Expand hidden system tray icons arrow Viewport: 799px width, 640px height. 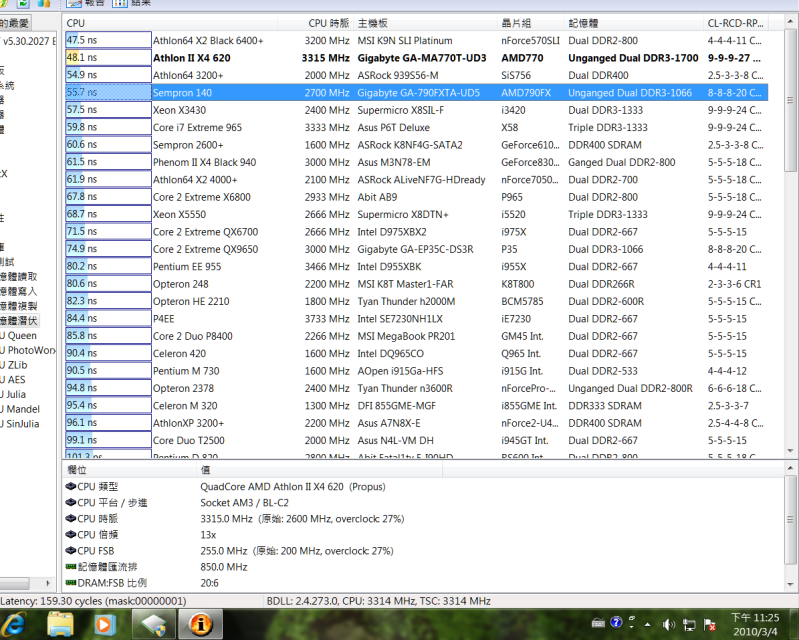[648, 624]
